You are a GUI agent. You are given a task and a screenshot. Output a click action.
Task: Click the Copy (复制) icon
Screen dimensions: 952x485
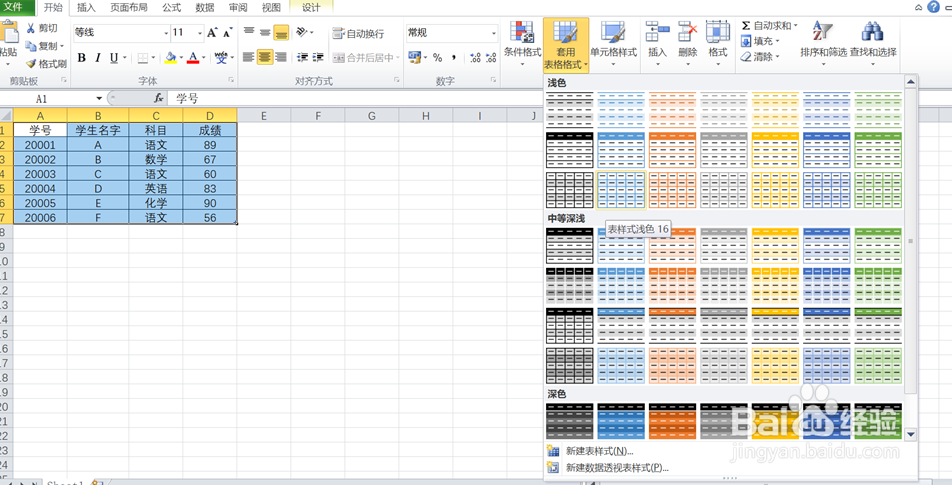[31, 46]
